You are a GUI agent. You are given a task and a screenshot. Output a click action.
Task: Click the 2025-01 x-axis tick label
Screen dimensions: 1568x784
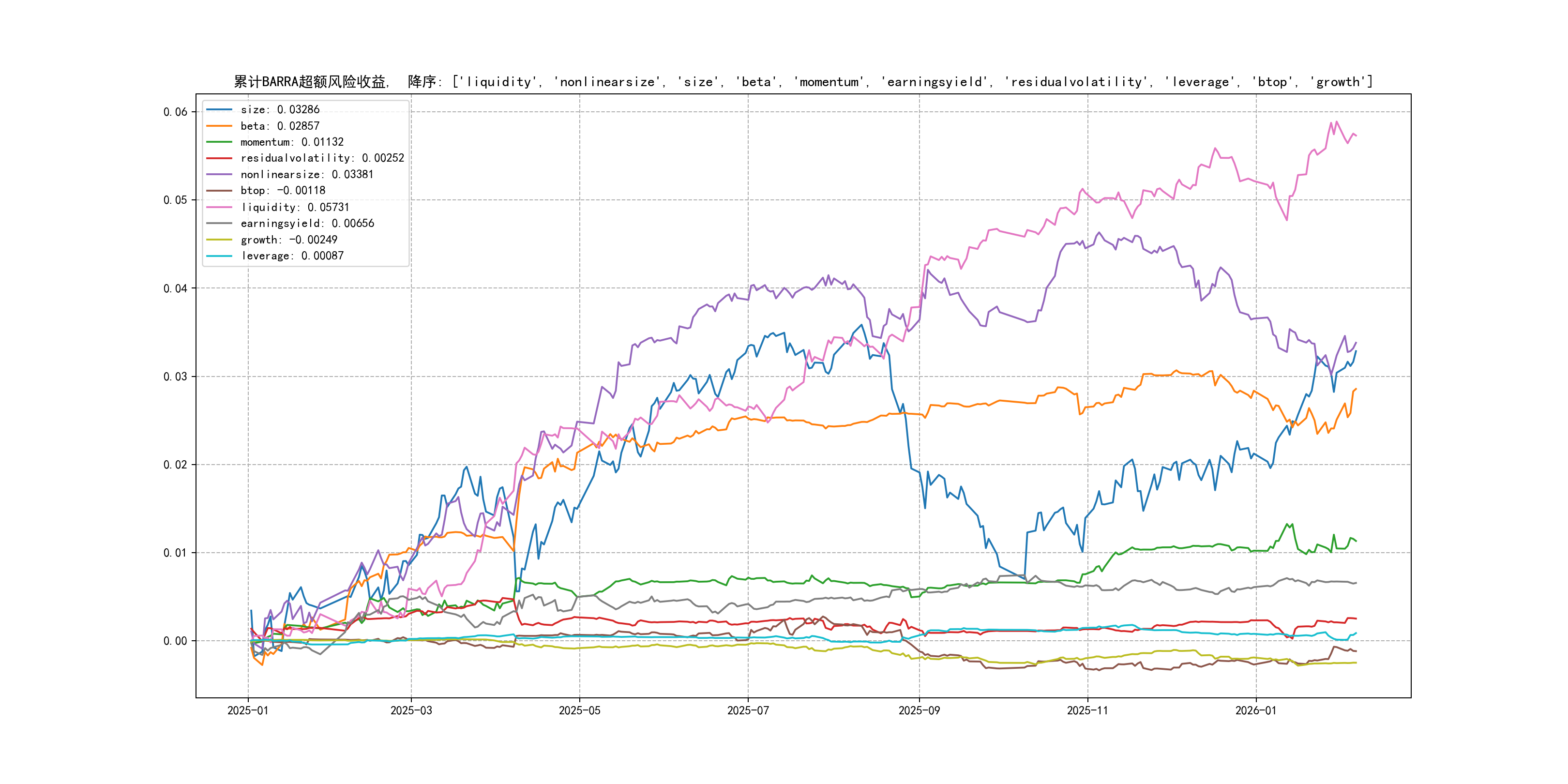(248, 710)
